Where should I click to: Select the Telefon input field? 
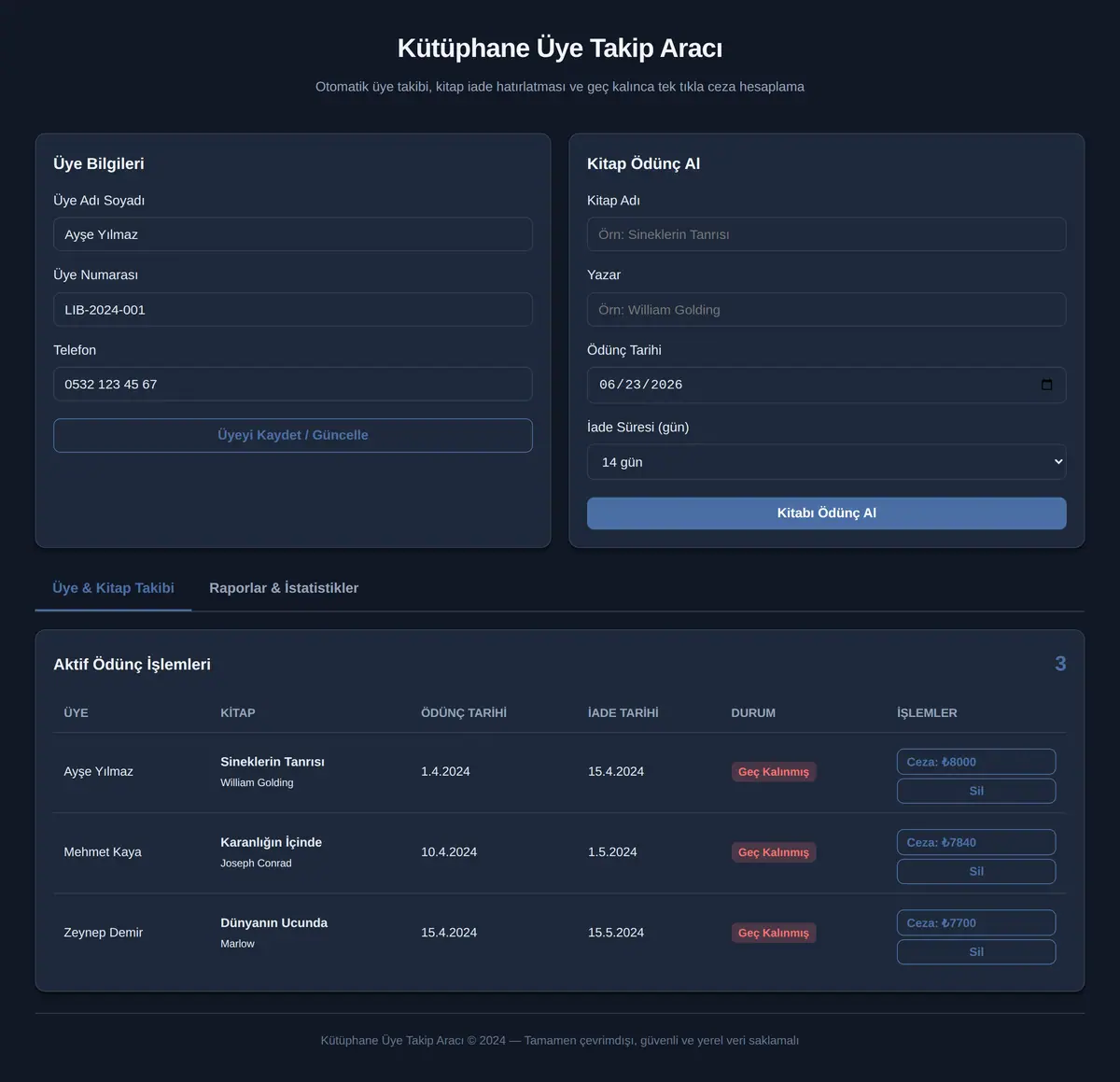[x=293, y=385]
